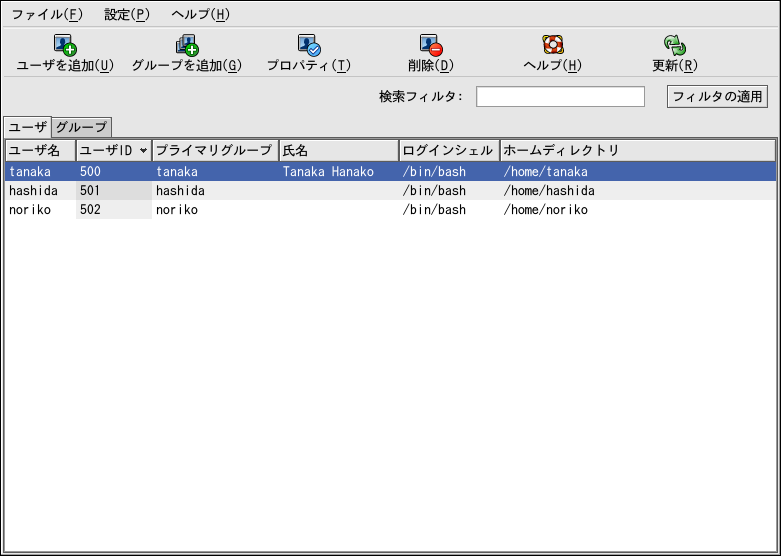
Task: Click the Refresh (更新) toolbar icon
Action: pos(674,45)
